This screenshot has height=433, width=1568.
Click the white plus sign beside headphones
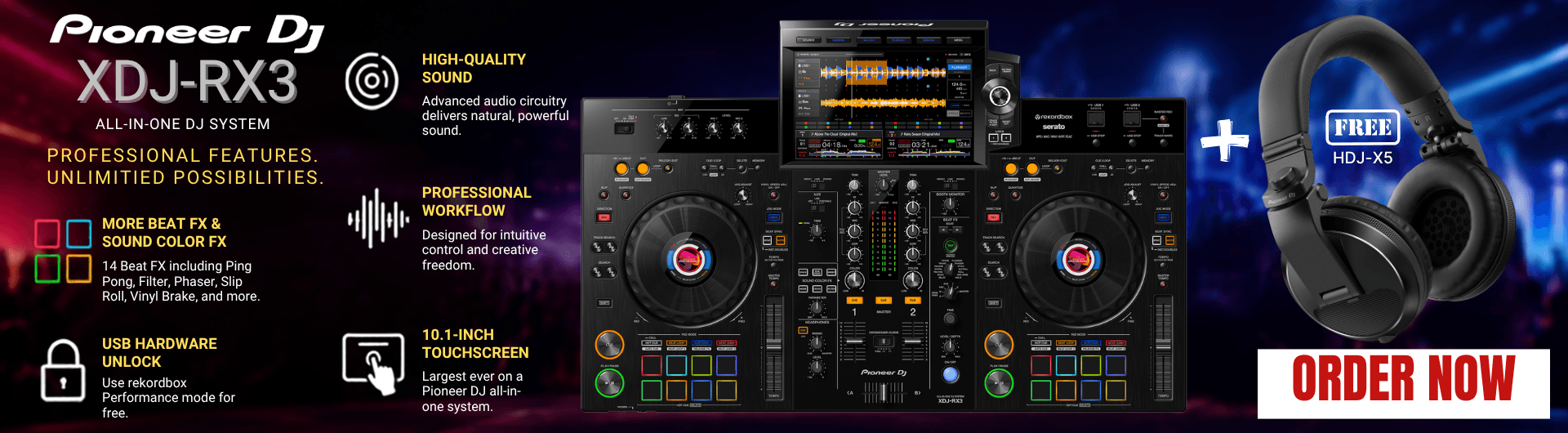(1225, 141)
